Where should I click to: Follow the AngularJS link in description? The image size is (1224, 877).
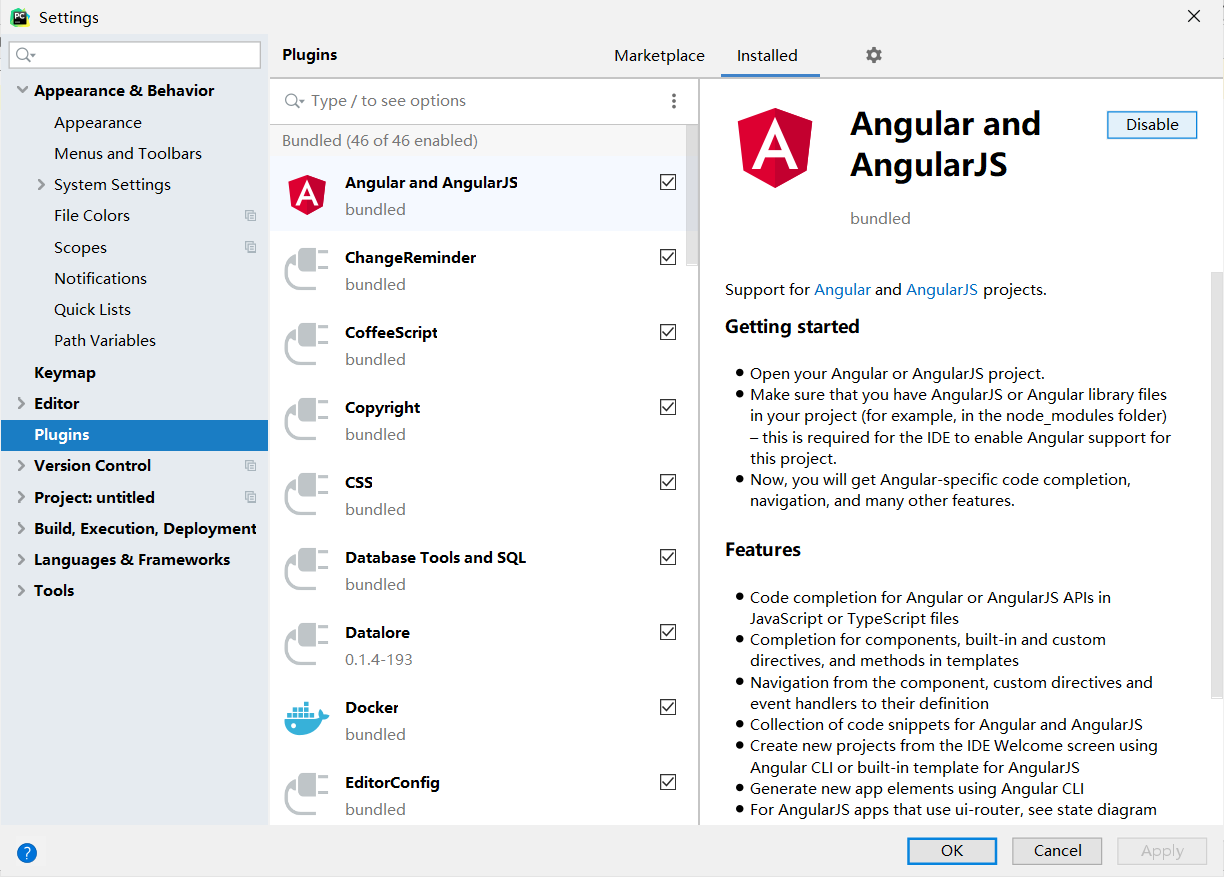pos(942,290)
